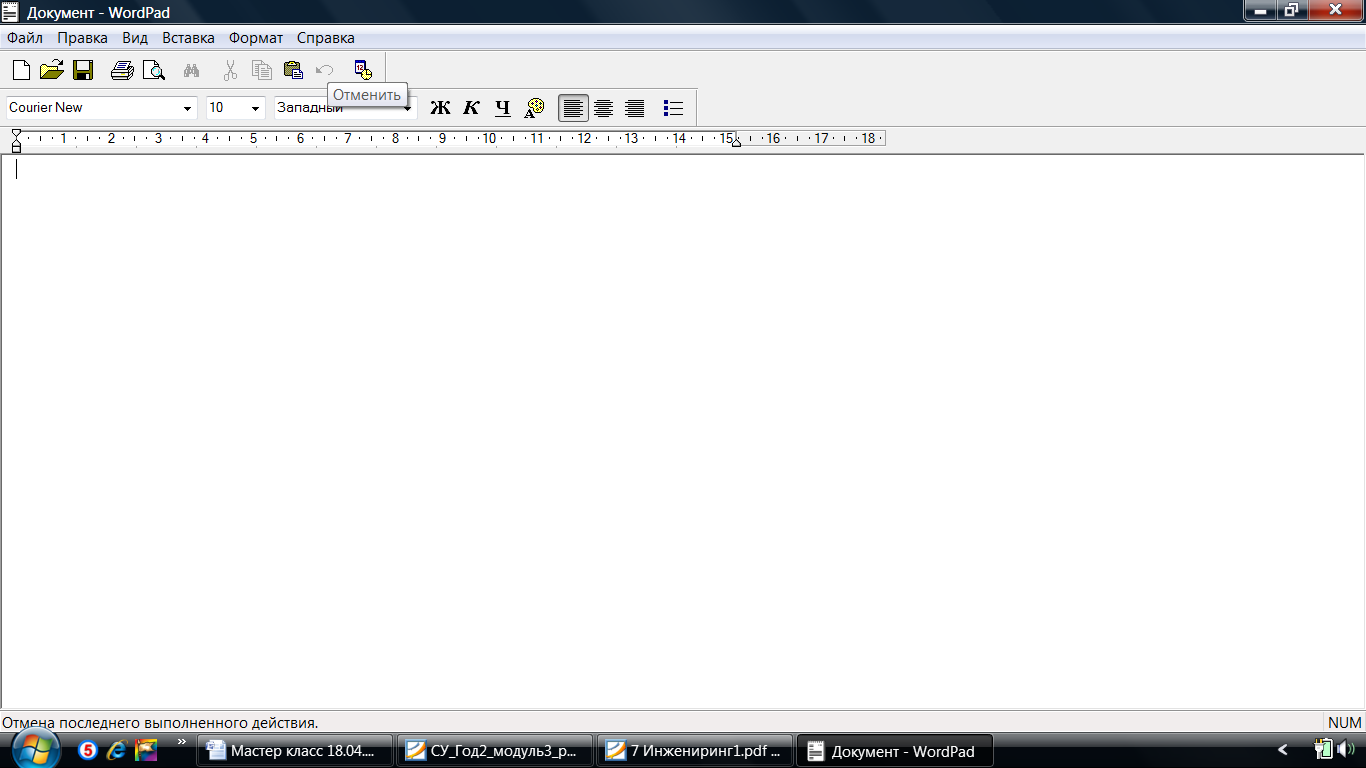Create a new document with the blank page icon
This screenshot has height=768, width=1366.
point(21,70)
